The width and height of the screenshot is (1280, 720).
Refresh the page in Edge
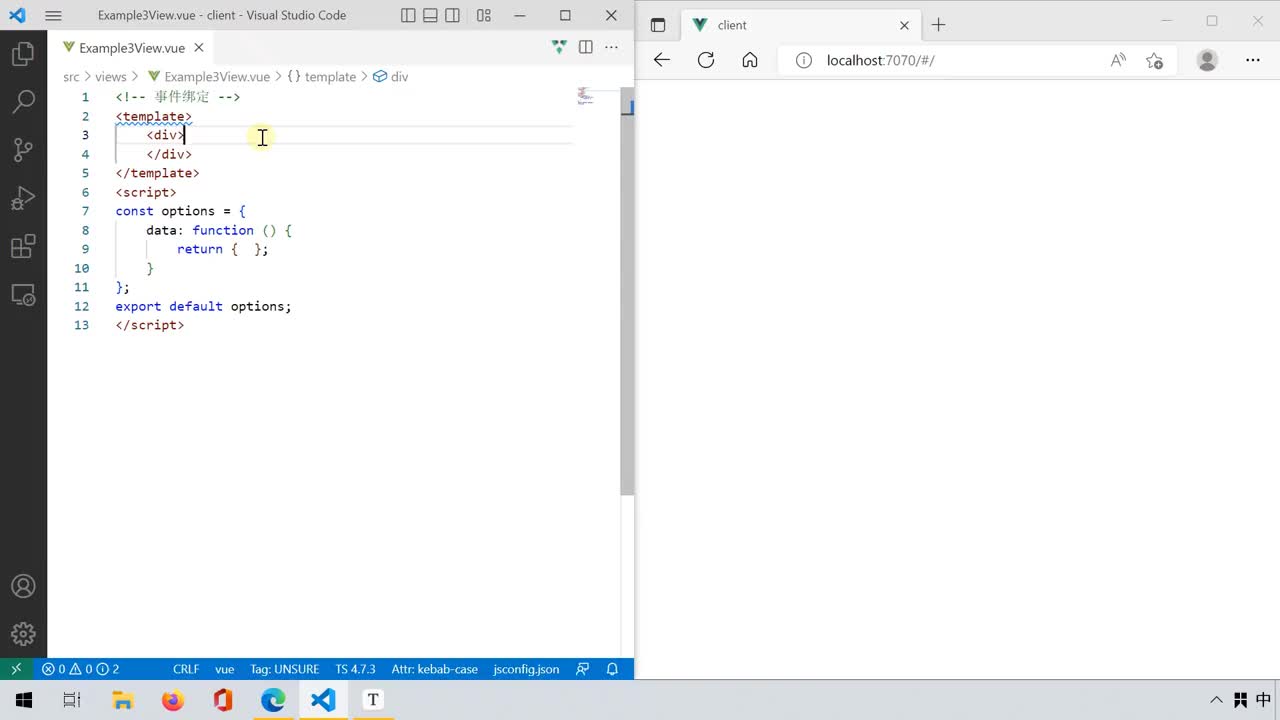tap(706, 60)
